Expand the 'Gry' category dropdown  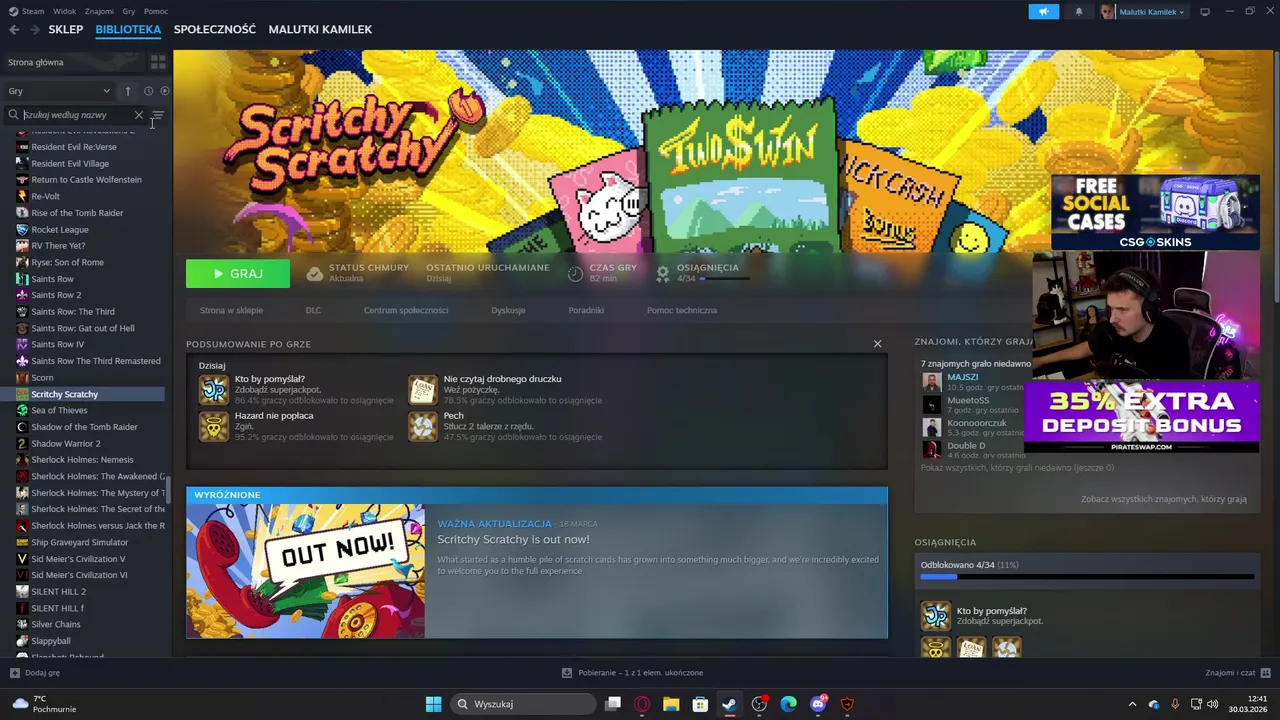[59, 91]
